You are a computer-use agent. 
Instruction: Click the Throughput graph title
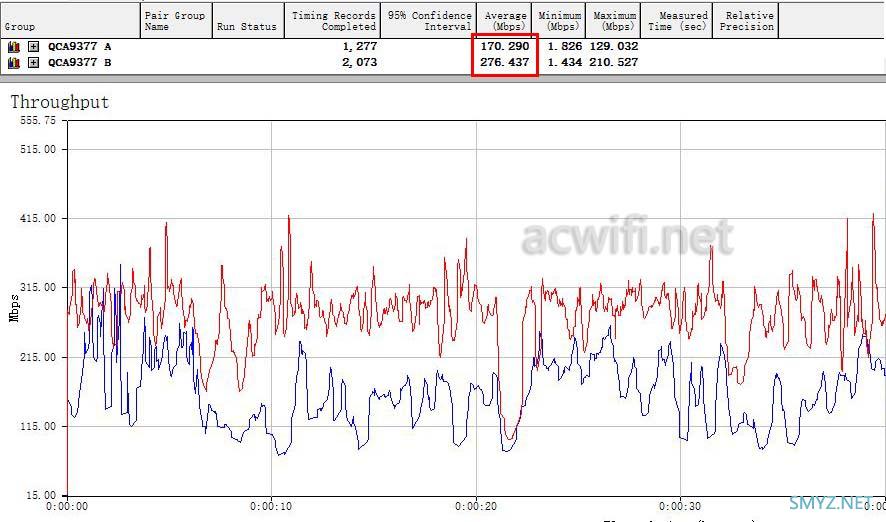[x=59, y=102]
